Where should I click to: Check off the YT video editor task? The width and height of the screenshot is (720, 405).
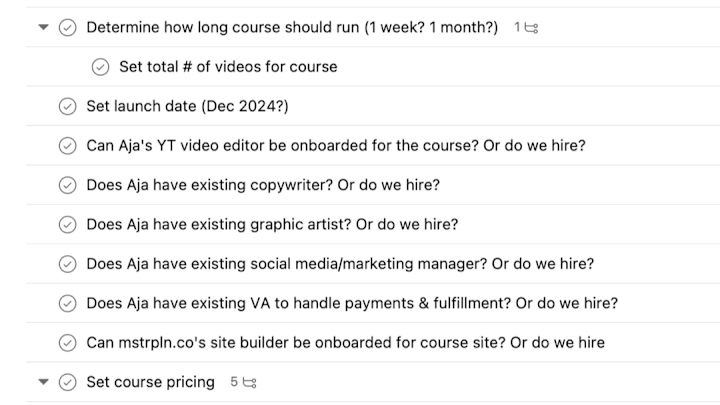tap(68, 146)
